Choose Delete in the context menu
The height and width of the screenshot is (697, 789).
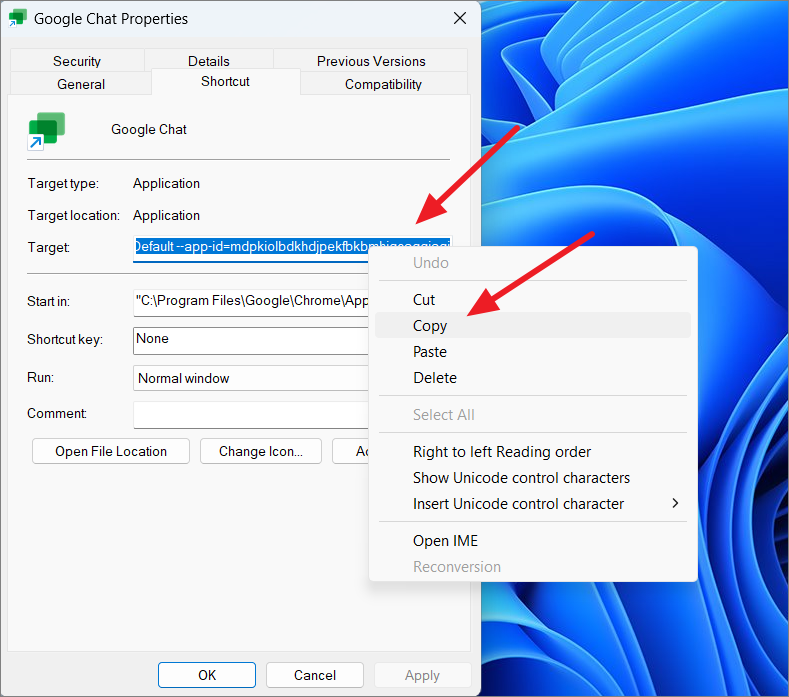tap(533, 377)
